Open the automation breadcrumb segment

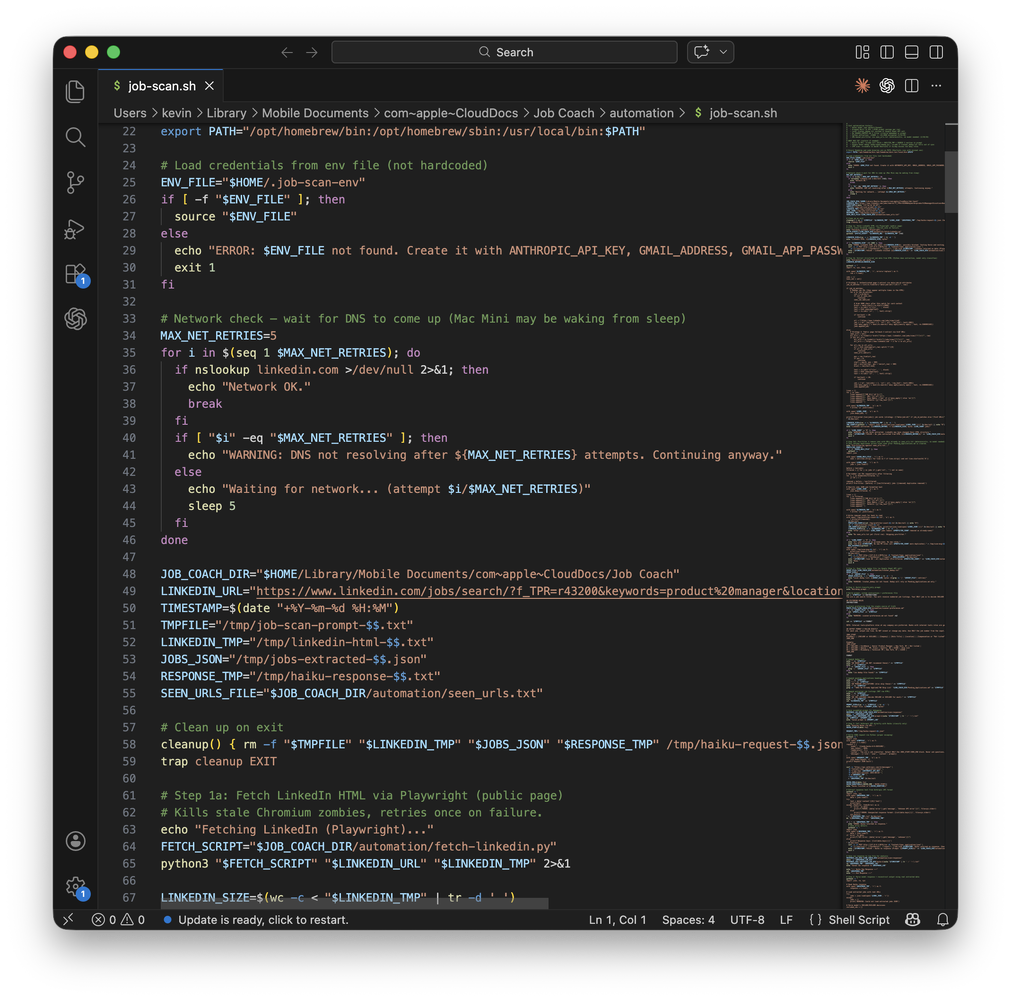pyautogui.click(x=642, y=113)
